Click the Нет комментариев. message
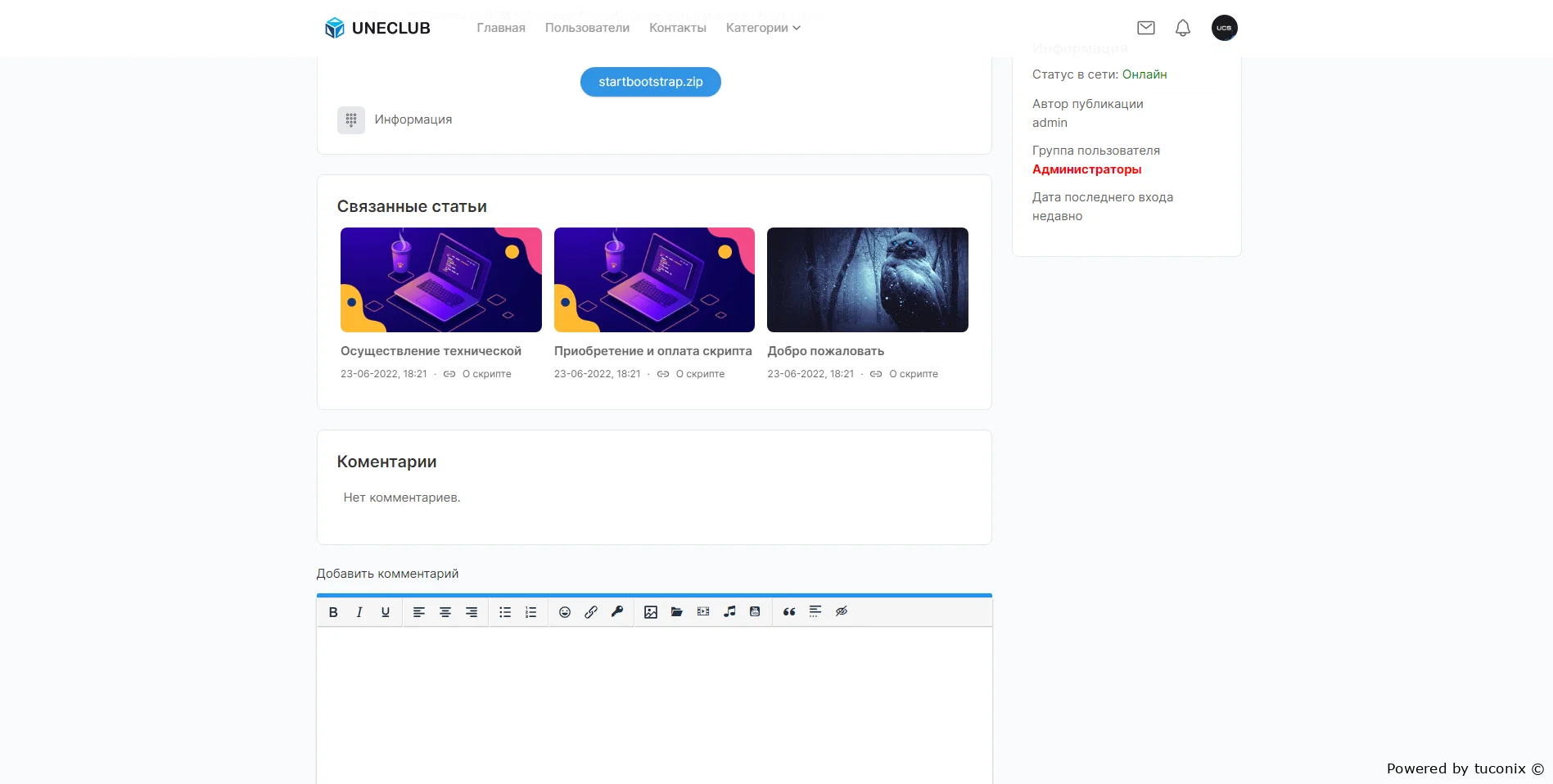 (x=402, y=498)
